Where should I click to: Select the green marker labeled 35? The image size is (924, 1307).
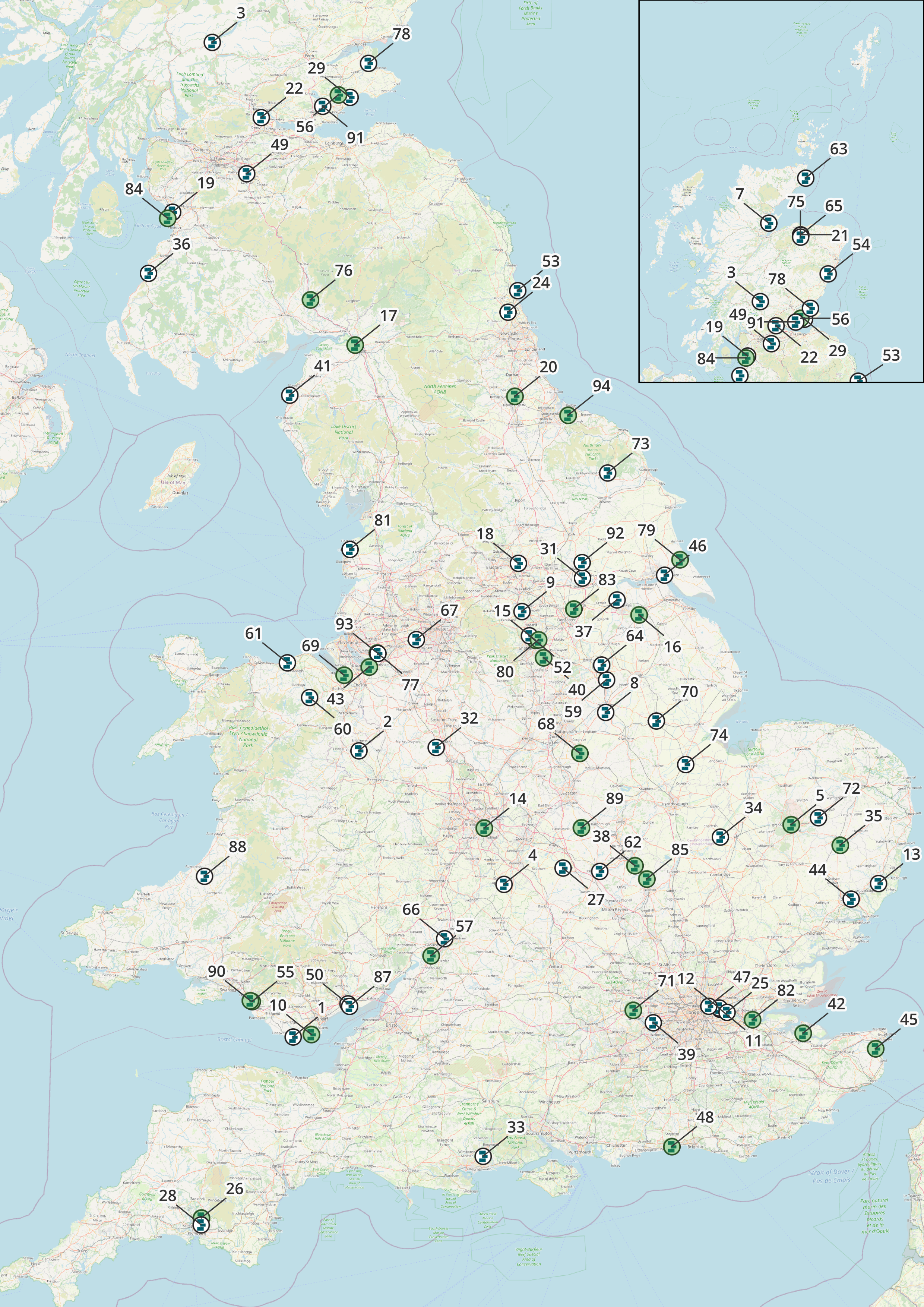(841, 845)
